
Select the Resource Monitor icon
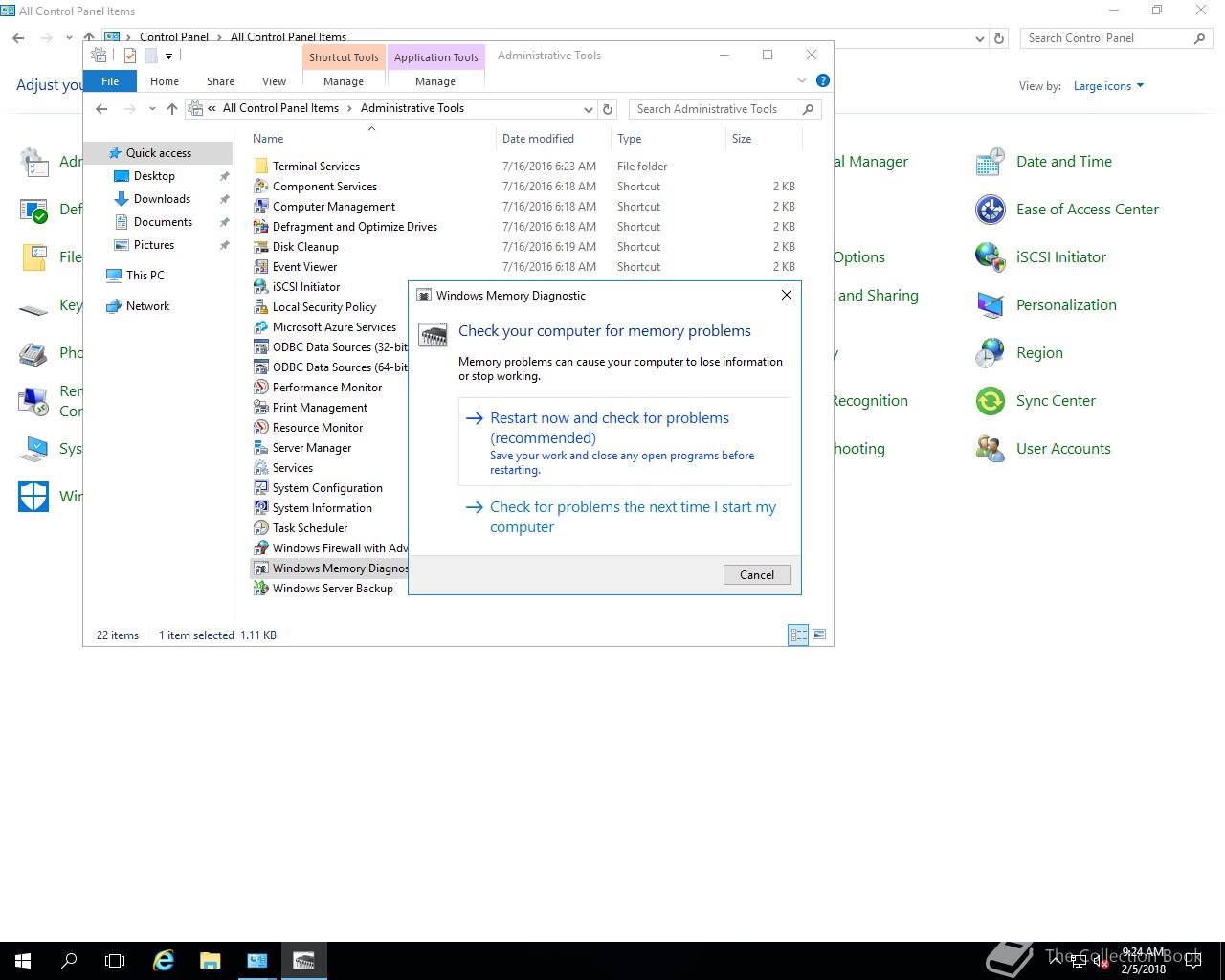click(260, 428)
